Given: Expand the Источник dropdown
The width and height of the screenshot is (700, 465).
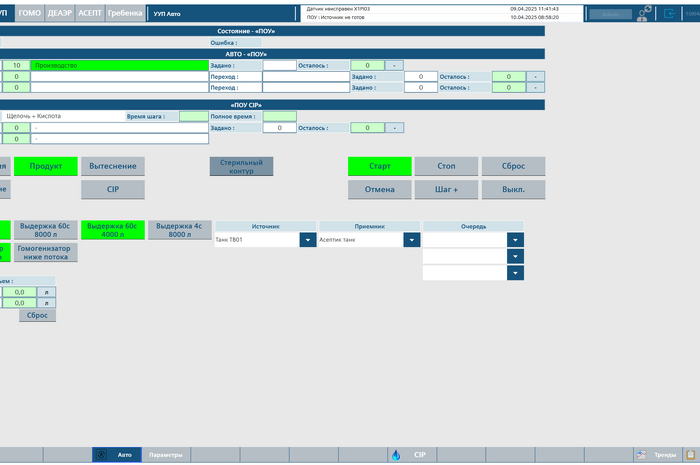Looking at the screenshot, I should click(307, 240).
